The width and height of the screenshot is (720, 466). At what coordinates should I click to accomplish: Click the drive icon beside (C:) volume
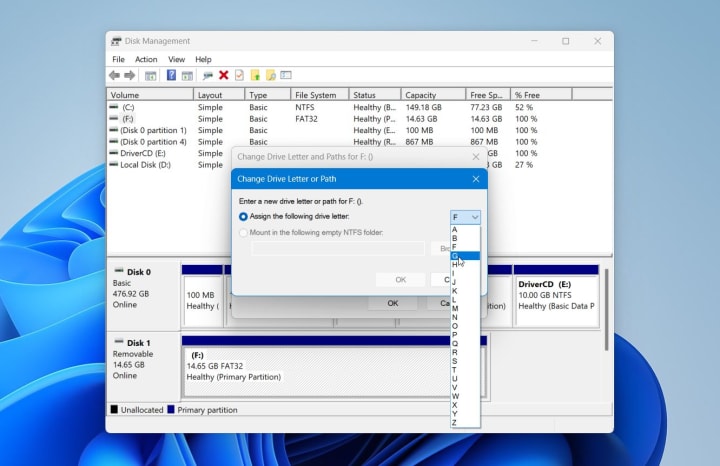click(x=113, y=107)
